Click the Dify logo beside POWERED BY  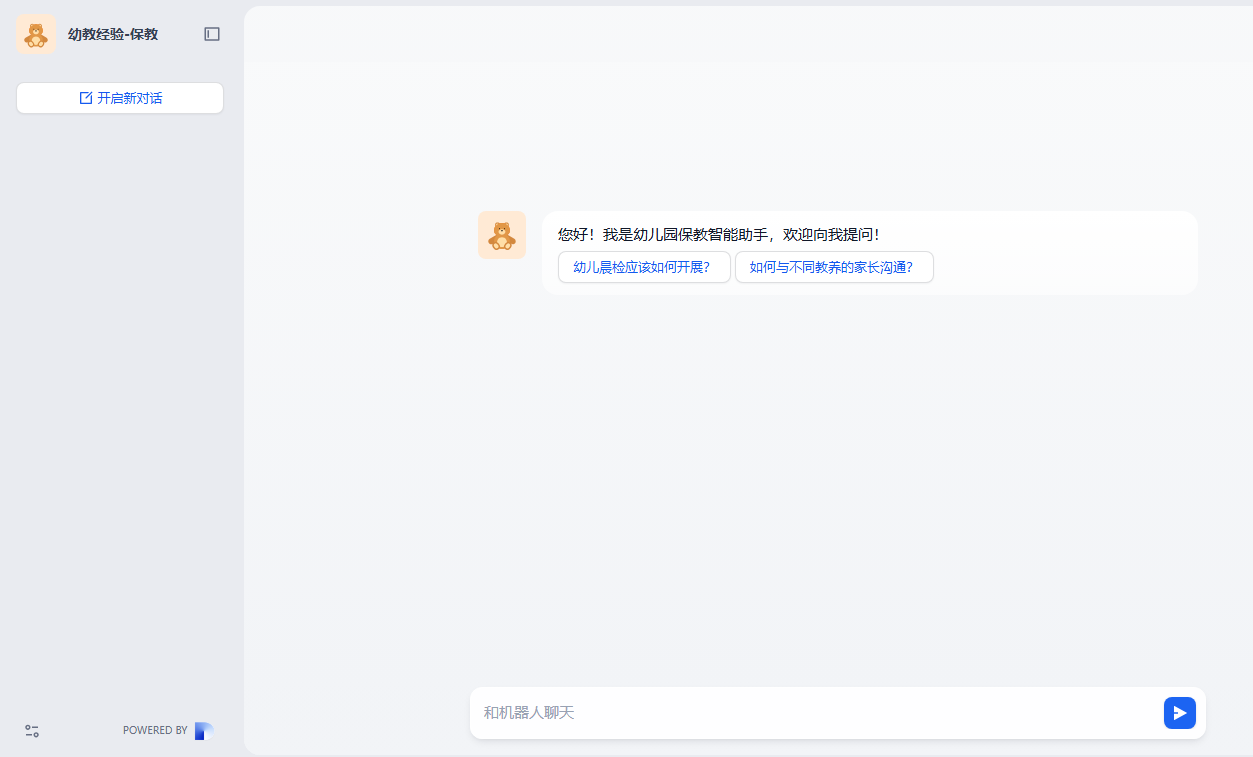pyautogui.click(x=202, y=730)
